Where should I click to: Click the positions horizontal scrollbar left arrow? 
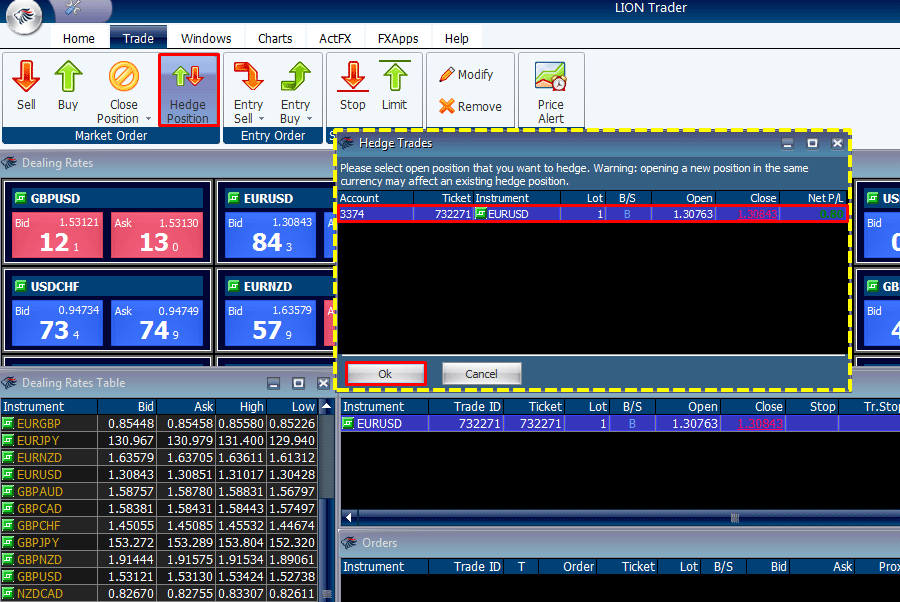coord(348,517)
